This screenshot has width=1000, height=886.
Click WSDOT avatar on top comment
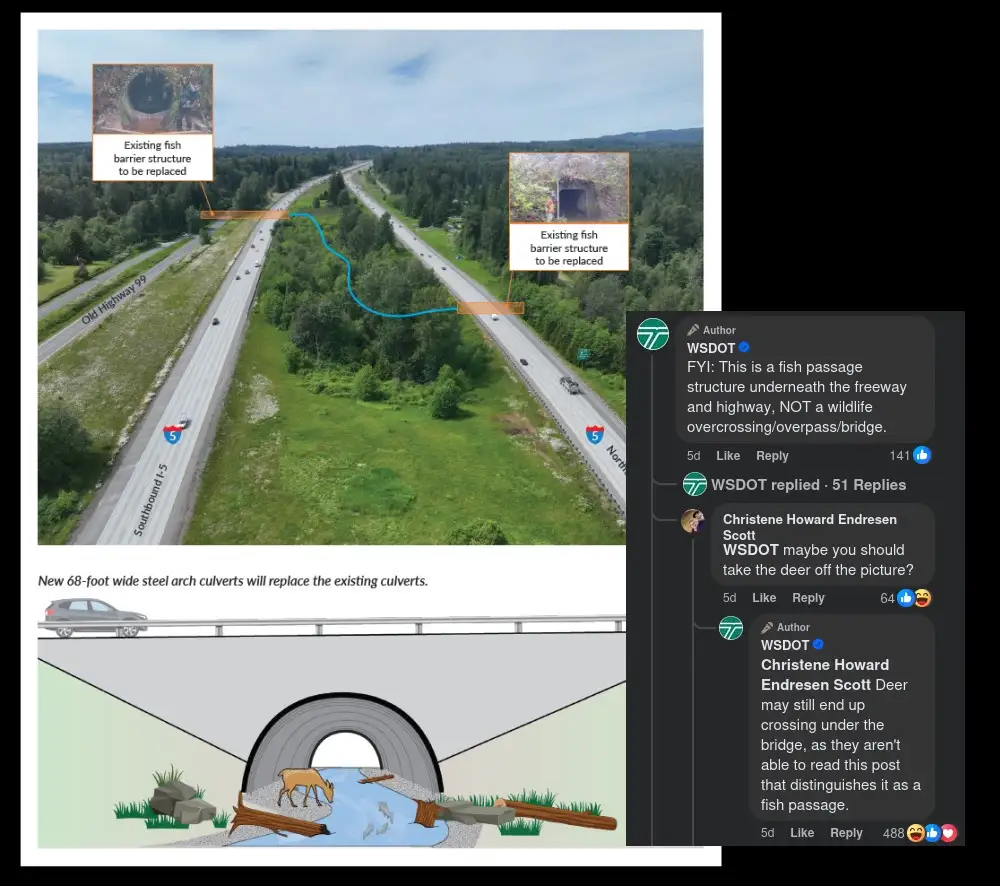[x=652, y=334]
